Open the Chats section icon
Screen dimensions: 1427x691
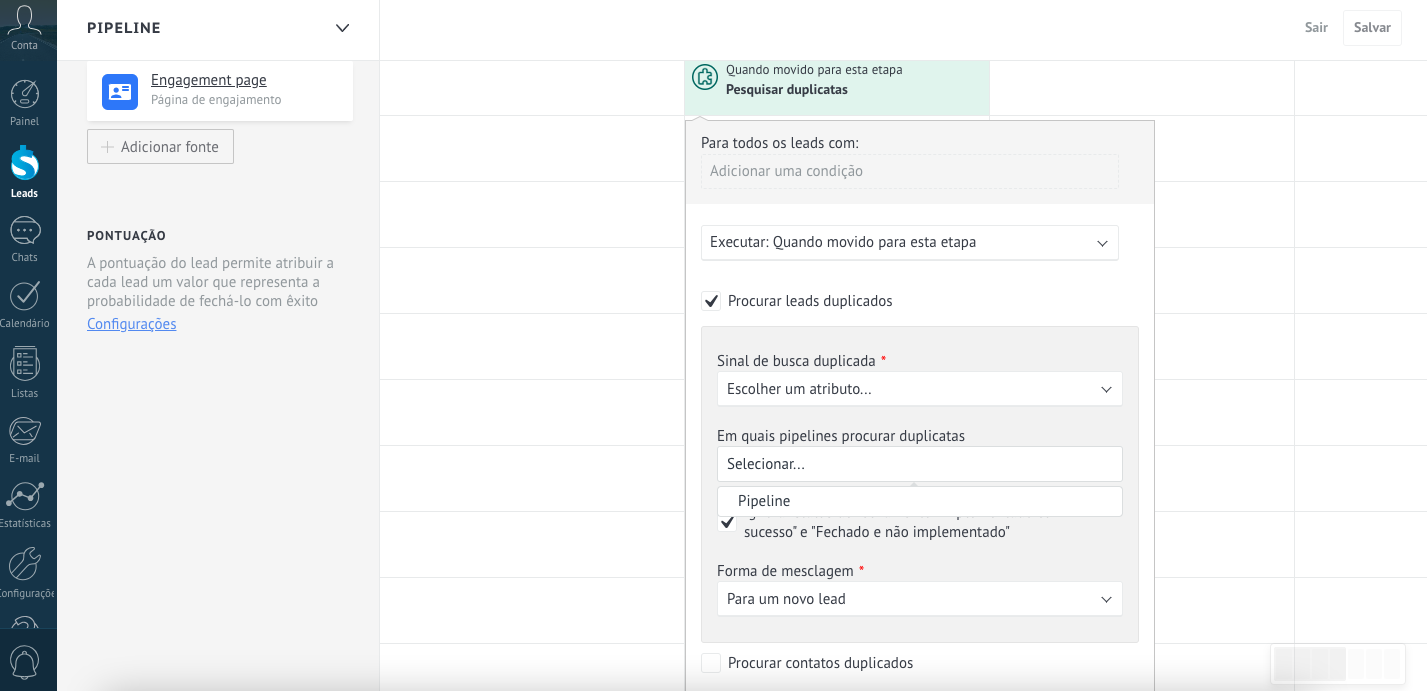pos(24,231)
